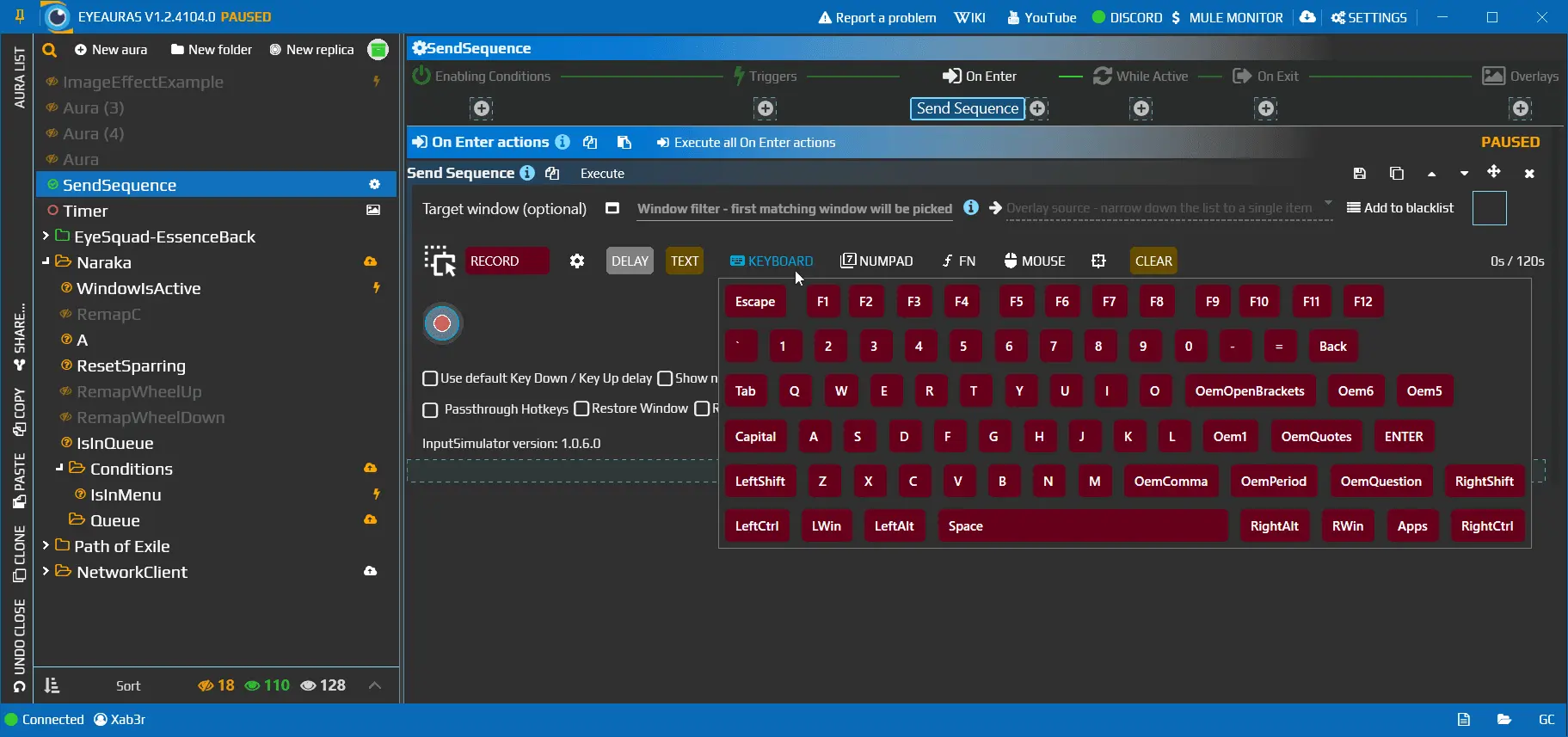Click the gear icon next to RECORD
The image size is (1568, 737).
577,261
